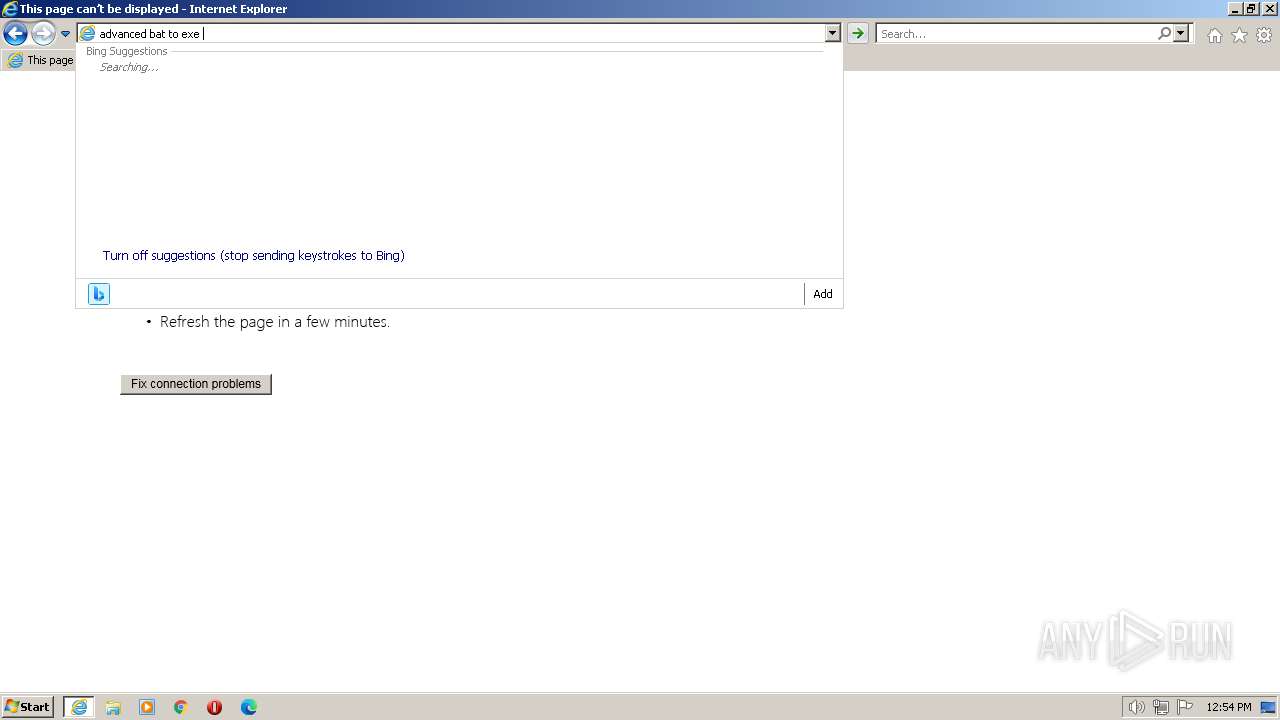Select the Bing search provider icon
The width and height of the screenshot is (1280, 720).
pos(98,293)
